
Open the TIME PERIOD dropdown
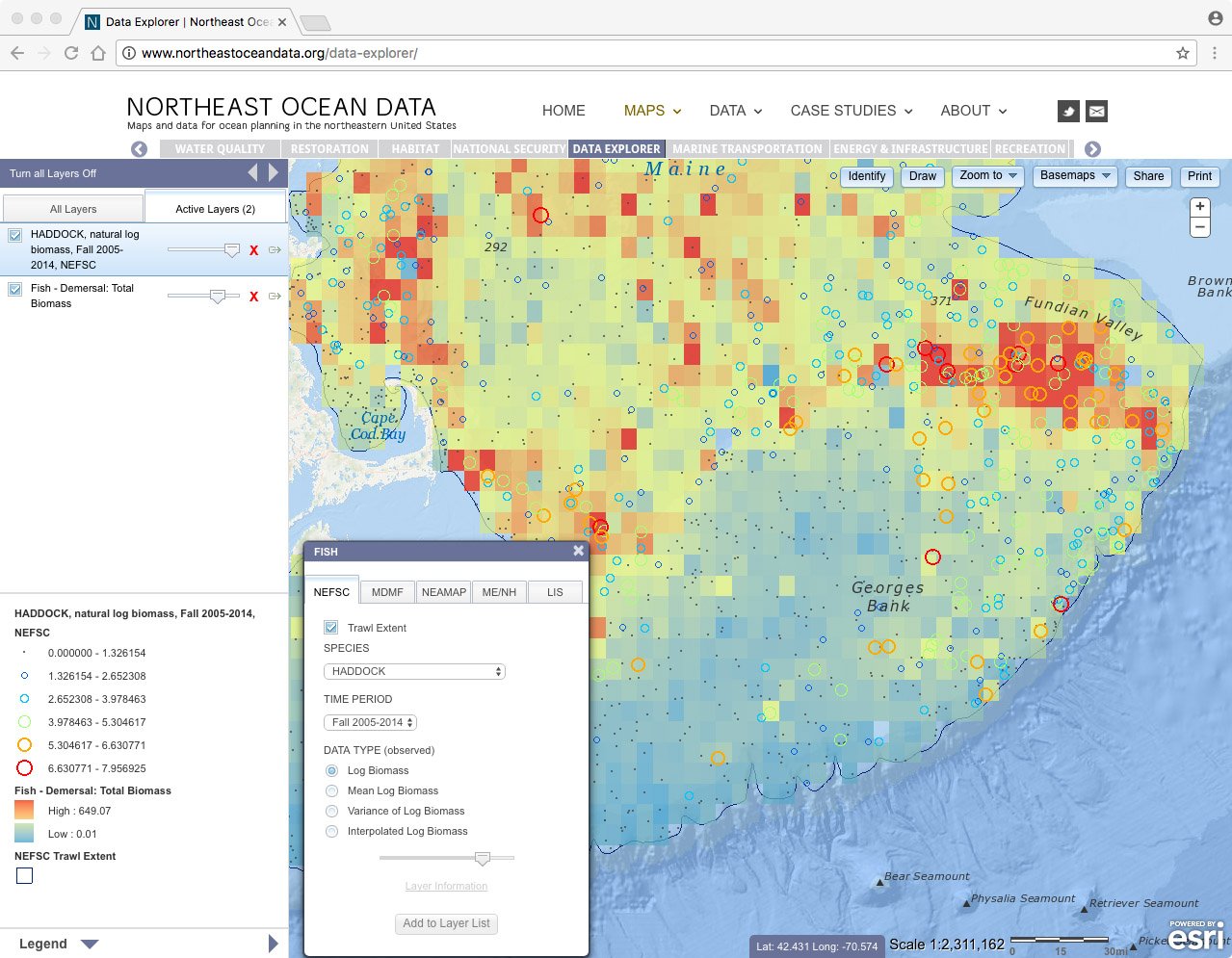(371, 722)
